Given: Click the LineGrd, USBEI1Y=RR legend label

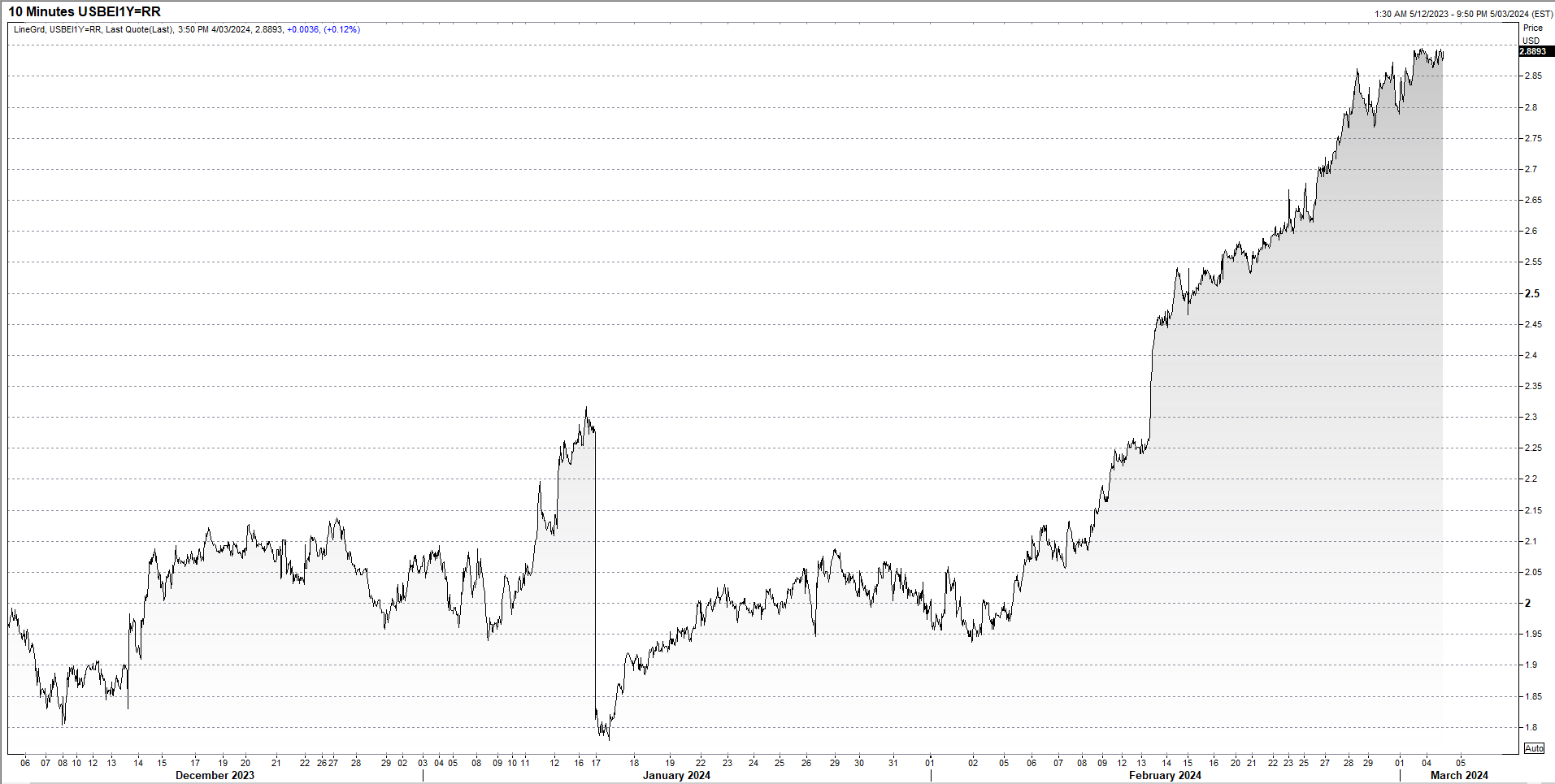Looking at the screenshot, I should pyautogui.click(x=58, y=29).
